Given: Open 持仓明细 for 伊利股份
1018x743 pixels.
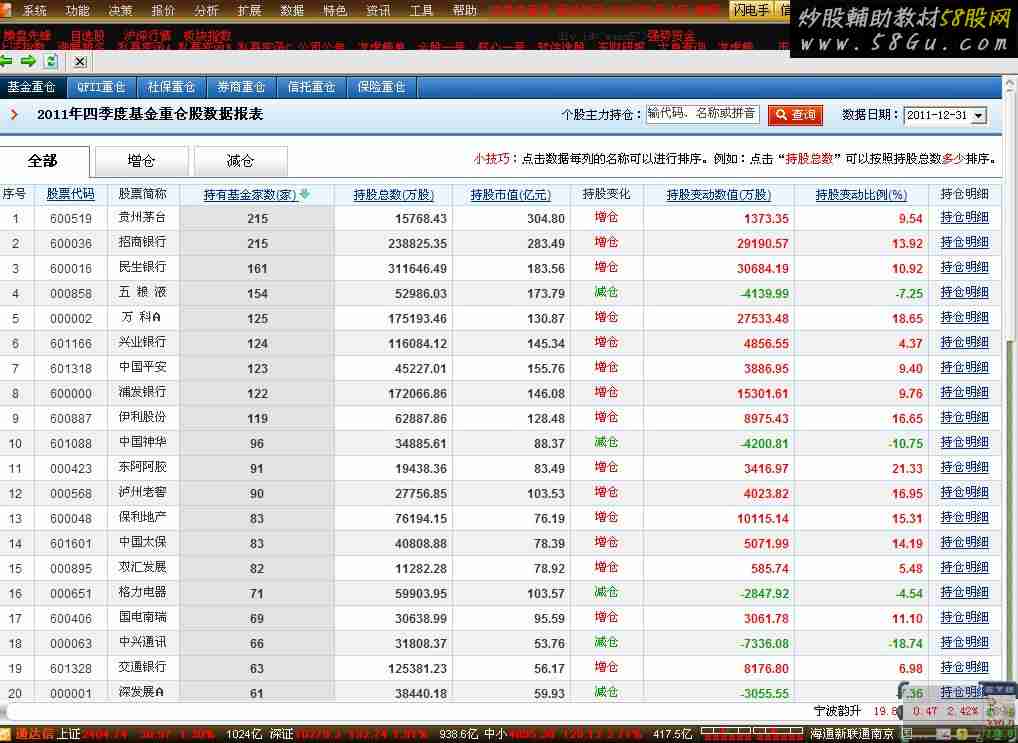Looking at the screenshot, I should click(965, 418).
